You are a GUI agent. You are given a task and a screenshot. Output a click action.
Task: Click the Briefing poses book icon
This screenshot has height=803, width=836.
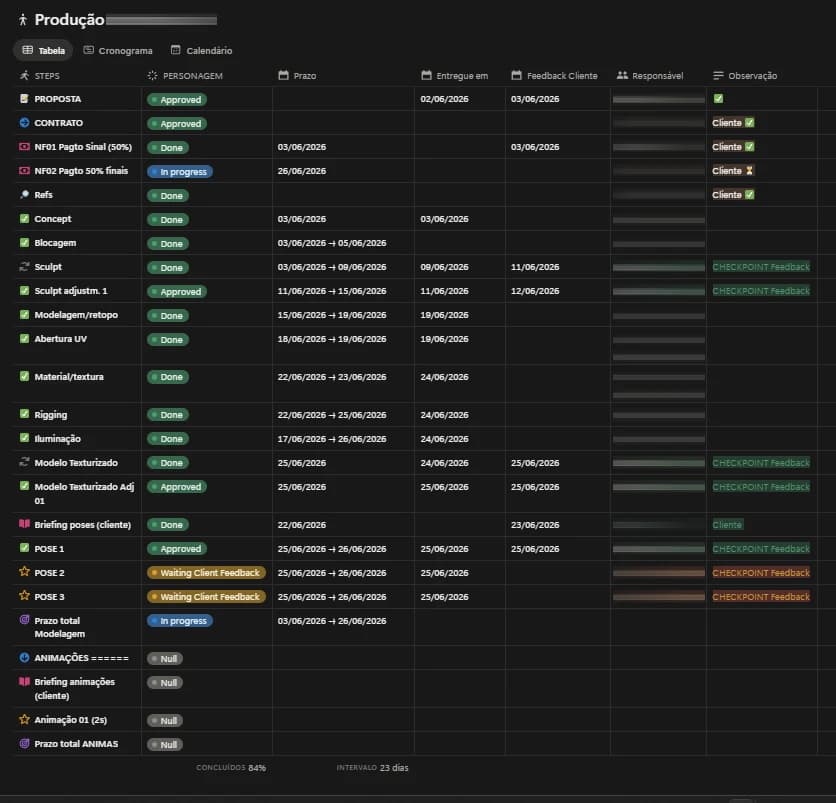24,524
